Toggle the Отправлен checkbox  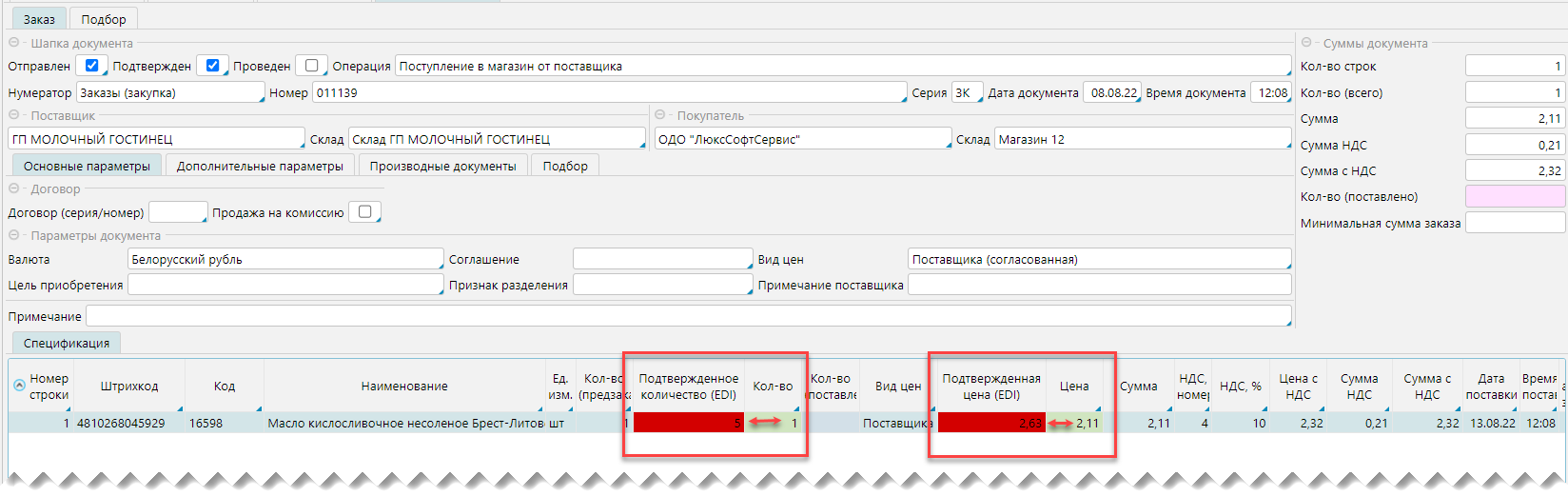(x=91, y=66)
